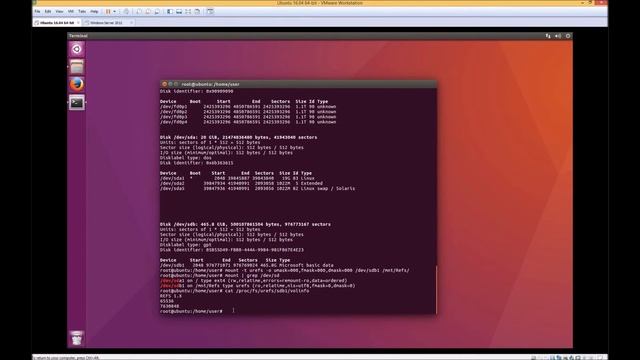Click the 'Disk /dev/sdb: 465.8 GiB' line
Screen dimensions: 640x360
[x=245, y=224]
